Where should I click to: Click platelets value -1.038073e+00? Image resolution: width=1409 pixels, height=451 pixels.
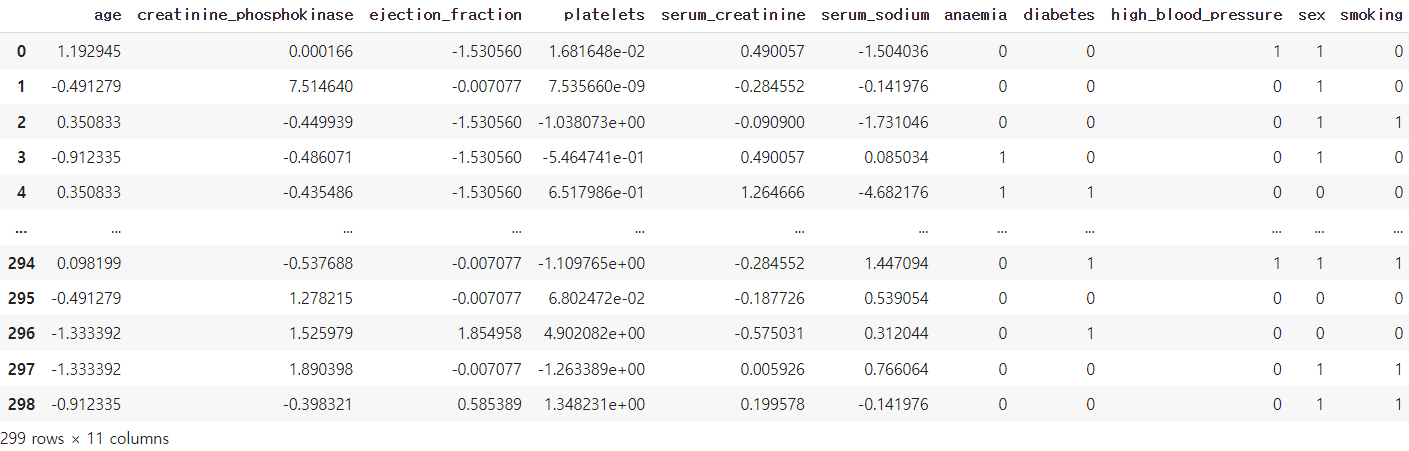coord(594,122)
